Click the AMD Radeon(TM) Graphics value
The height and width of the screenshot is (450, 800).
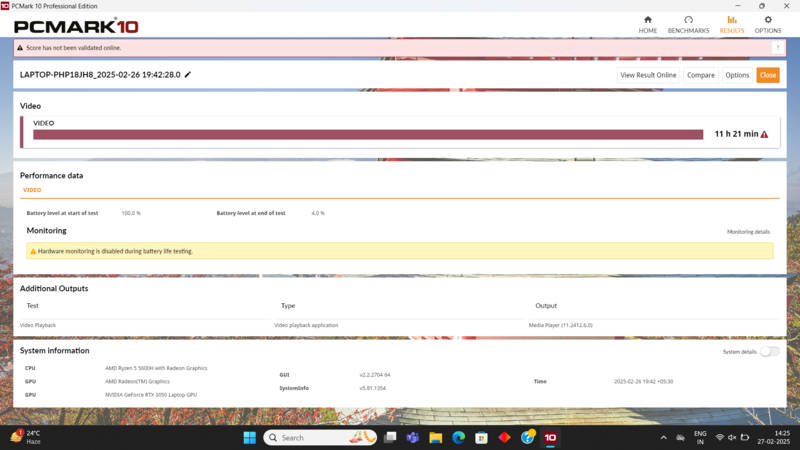137,381
